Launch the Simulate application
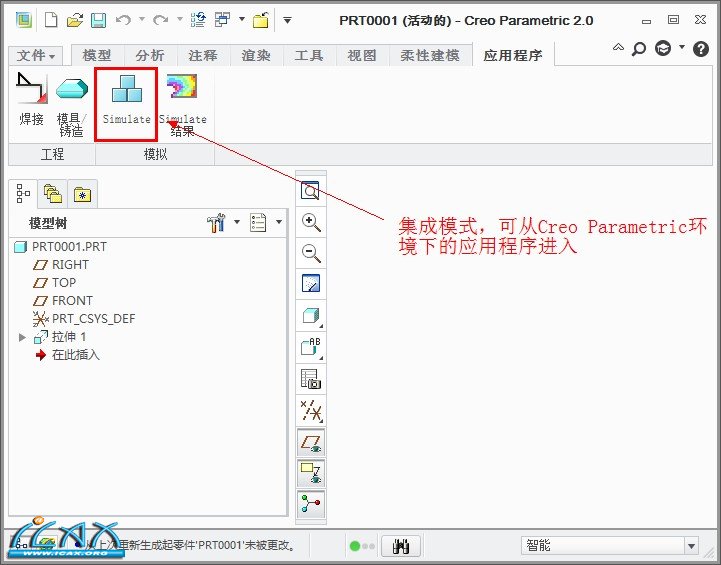 click(x=126, y=100)
